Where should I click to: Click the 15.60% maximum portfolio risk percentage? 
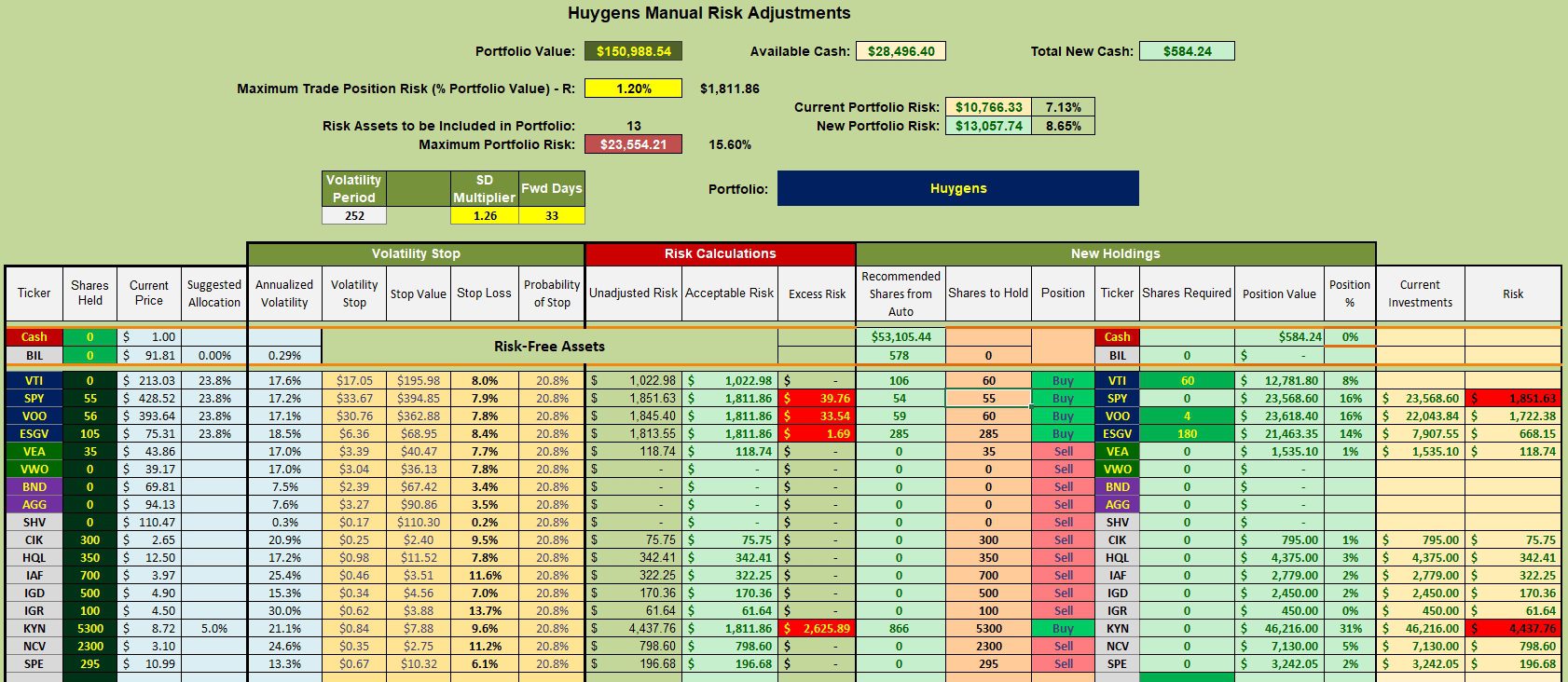pos(729,144)
